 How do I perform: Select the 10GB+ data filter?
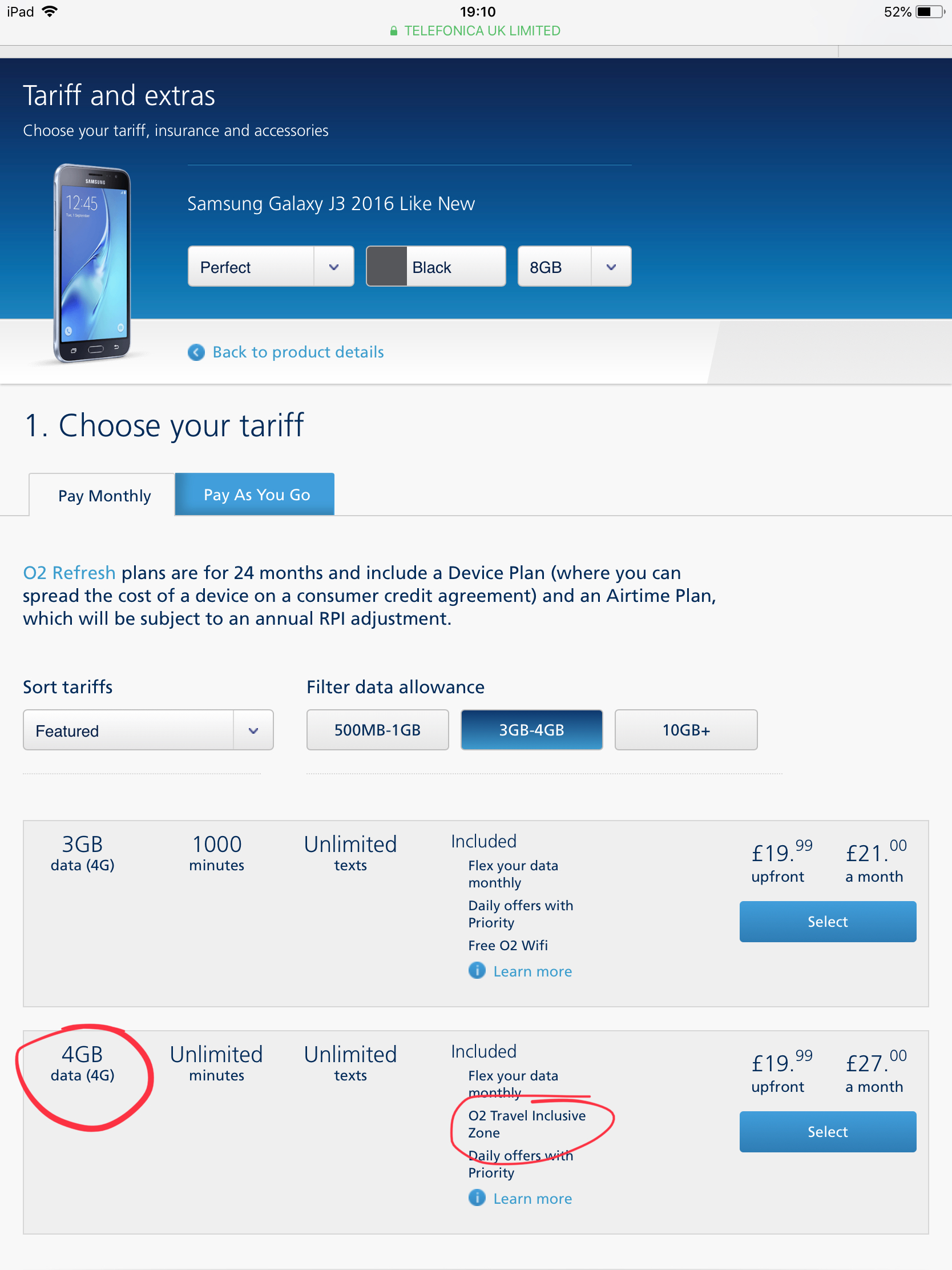685,730
